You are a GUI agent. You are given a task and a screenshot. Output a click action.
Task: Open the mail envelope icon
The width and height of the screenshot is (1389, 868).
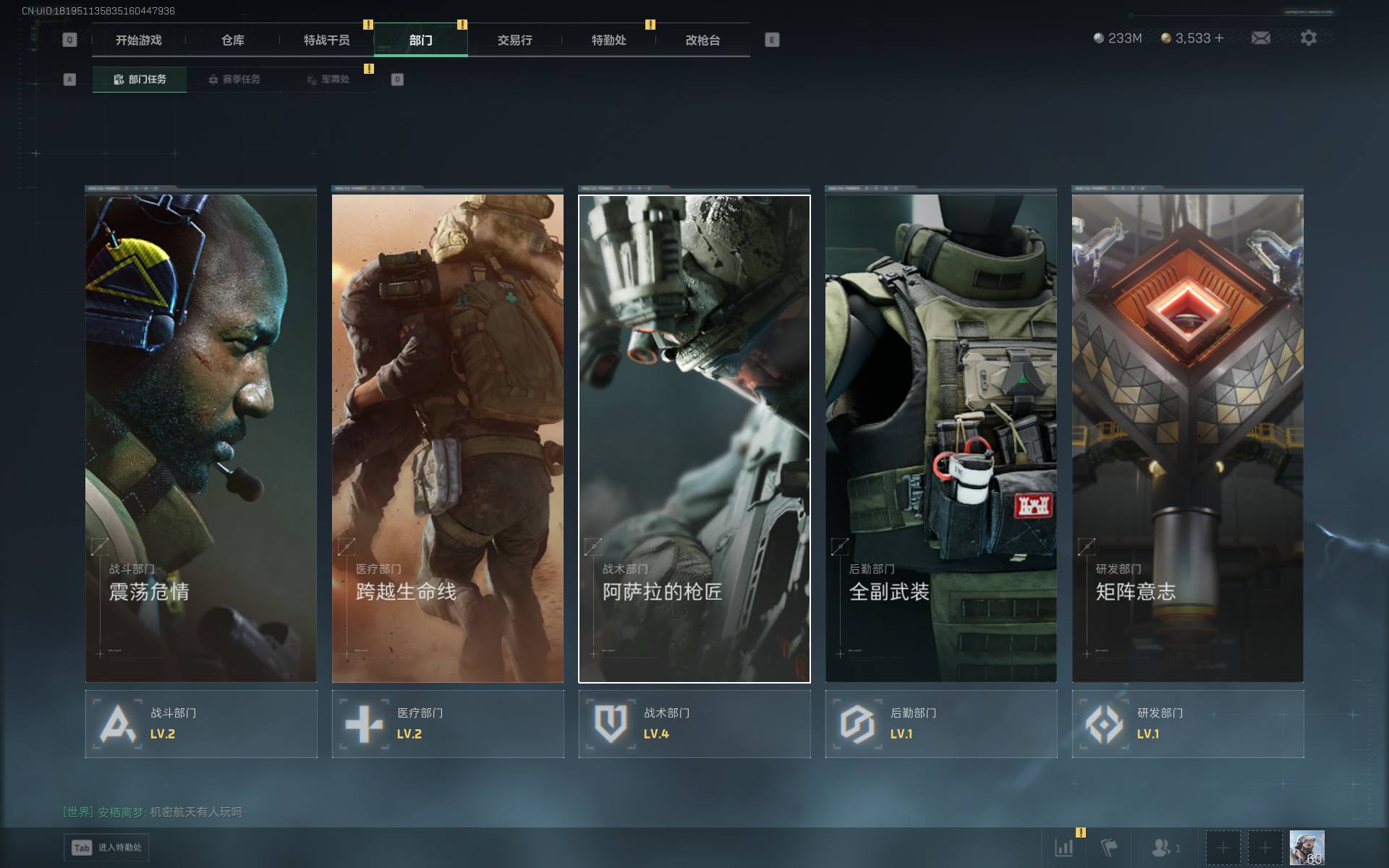pyautogui.click(x=1260, y=38)
